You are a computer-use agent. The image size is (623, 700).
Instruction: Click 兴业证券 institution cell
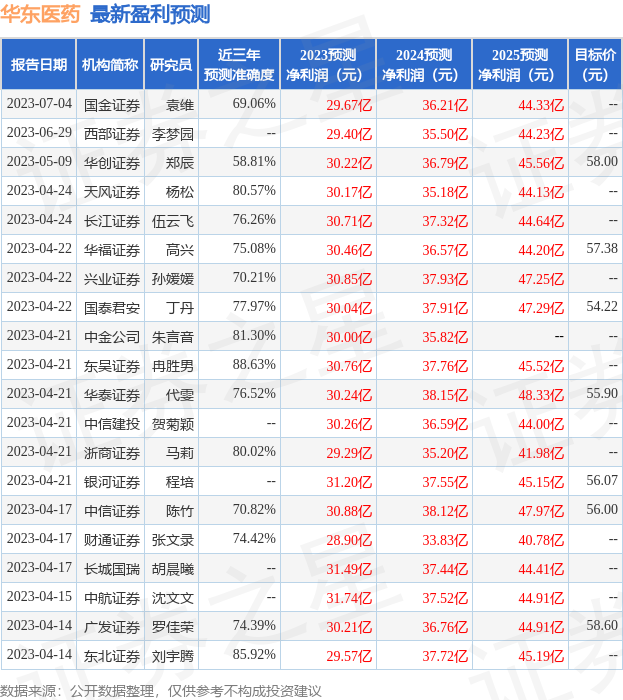[112, 279]
